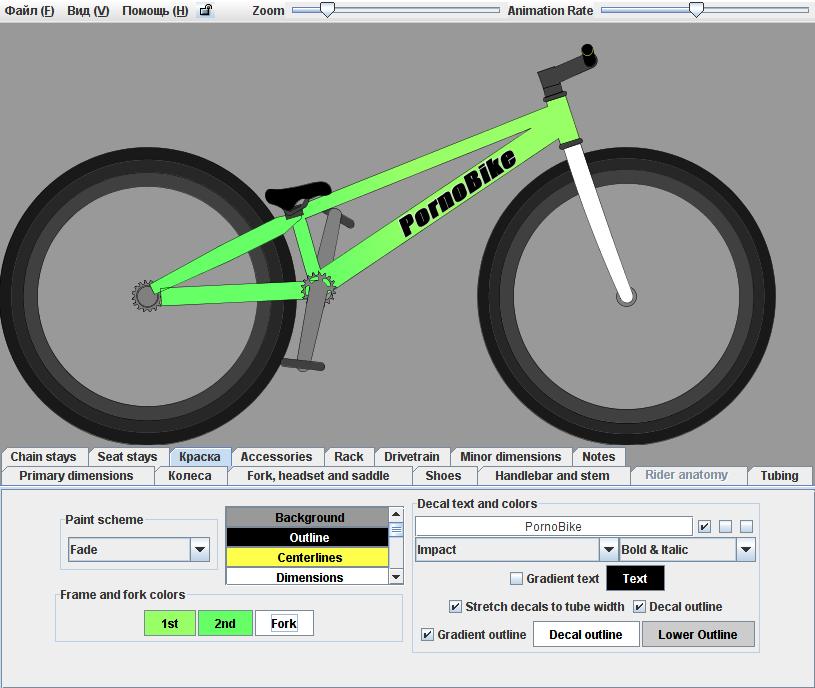Select the Handlebar and stem tab
The height and width of the screenshot is (688, 815).
pyautogui.click(x=552, y=476)
